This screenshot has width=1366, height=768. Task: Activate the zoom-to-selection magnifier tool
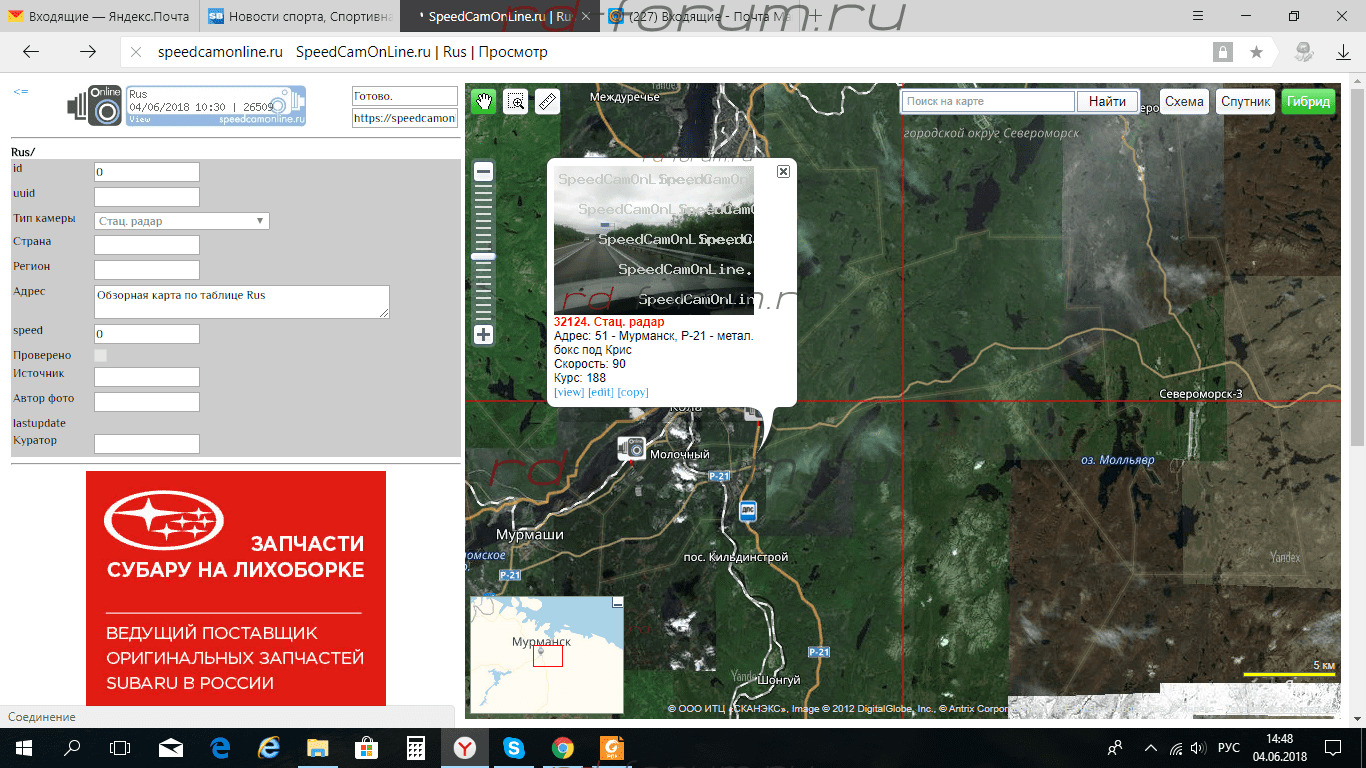point(515,101)
